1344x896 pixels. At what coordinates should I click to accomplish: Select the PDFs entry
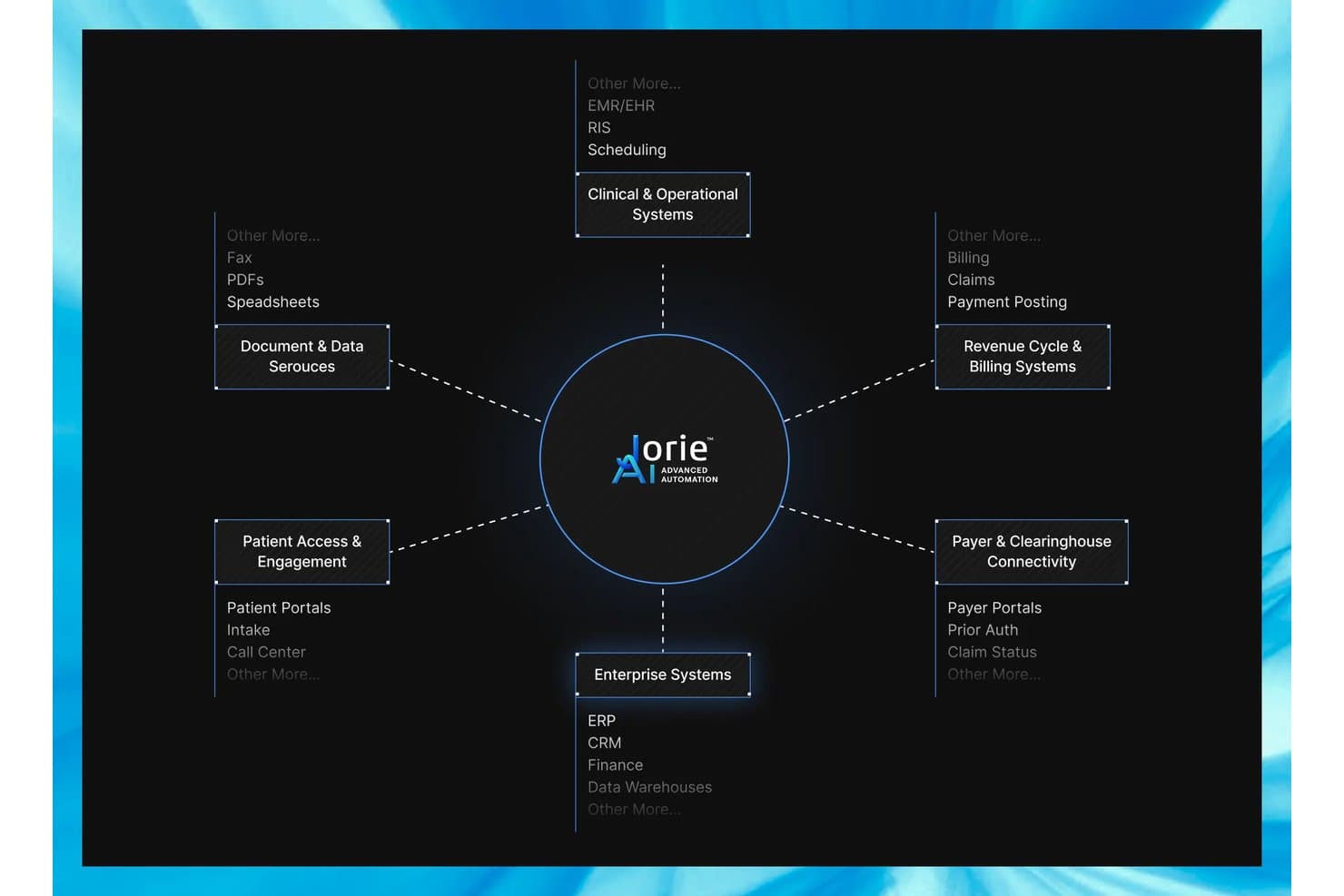coord(245,280)
